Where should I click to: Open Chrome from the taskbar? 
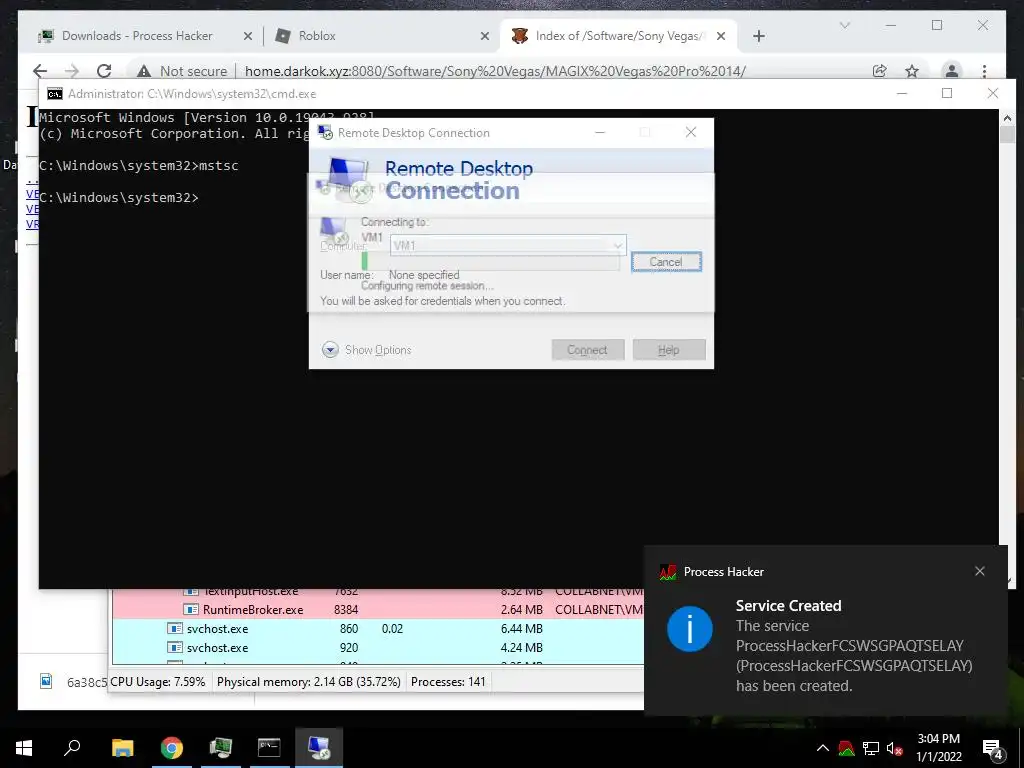coord(172,747)
